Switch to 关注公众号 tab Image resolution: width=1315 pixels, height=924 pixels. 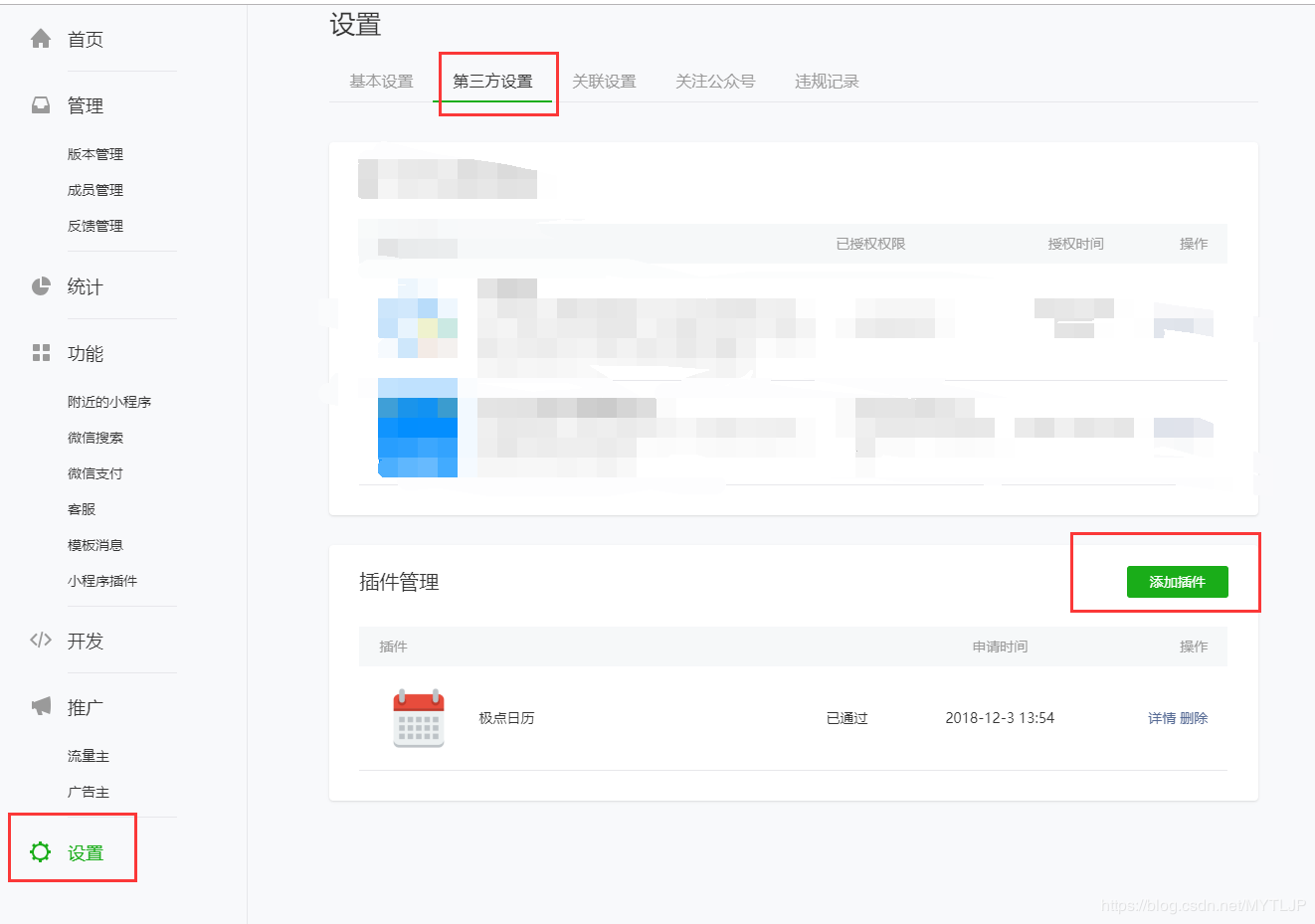[x=715, y=82]
